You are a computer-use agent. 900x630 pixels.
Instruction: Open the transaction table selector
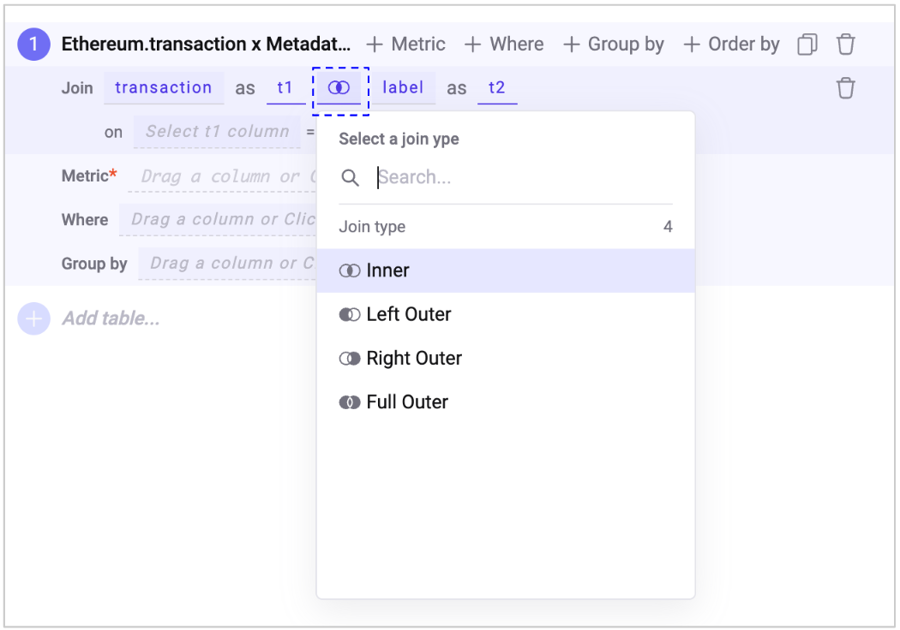click(x=163, y=88)
